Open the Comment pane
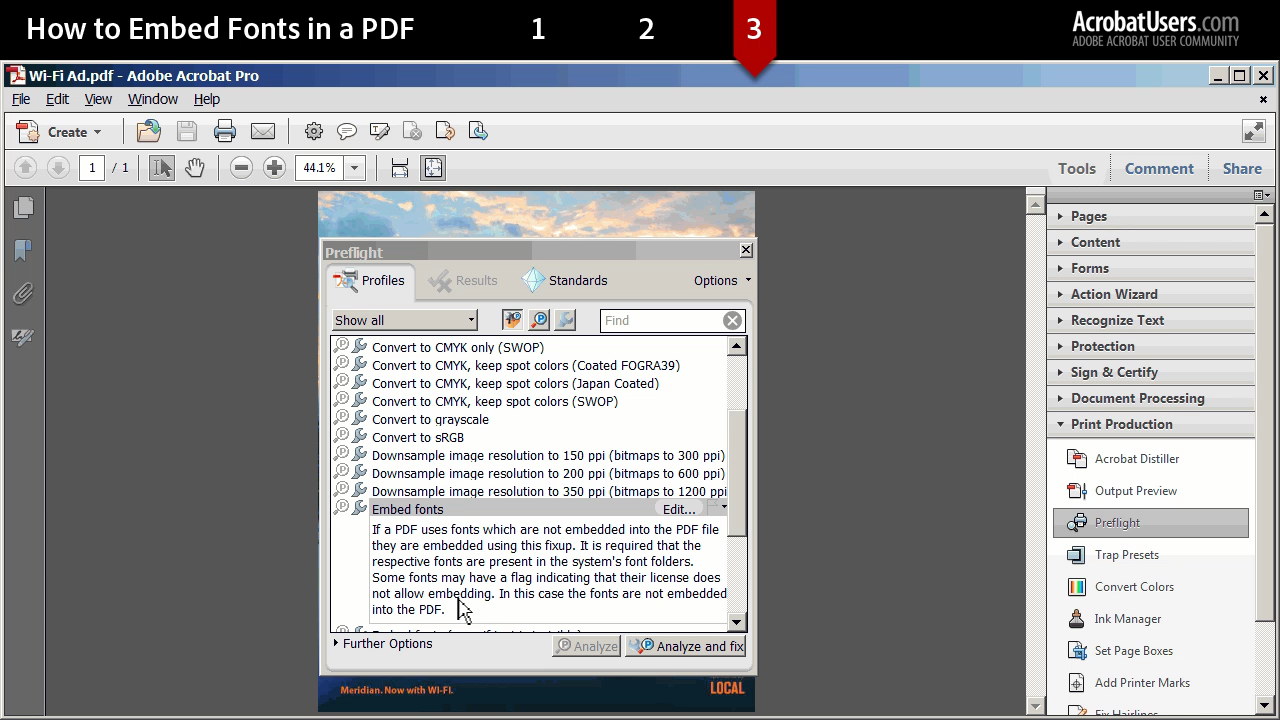This screenshot has height=720, width=1280. tap(1159, 168)
